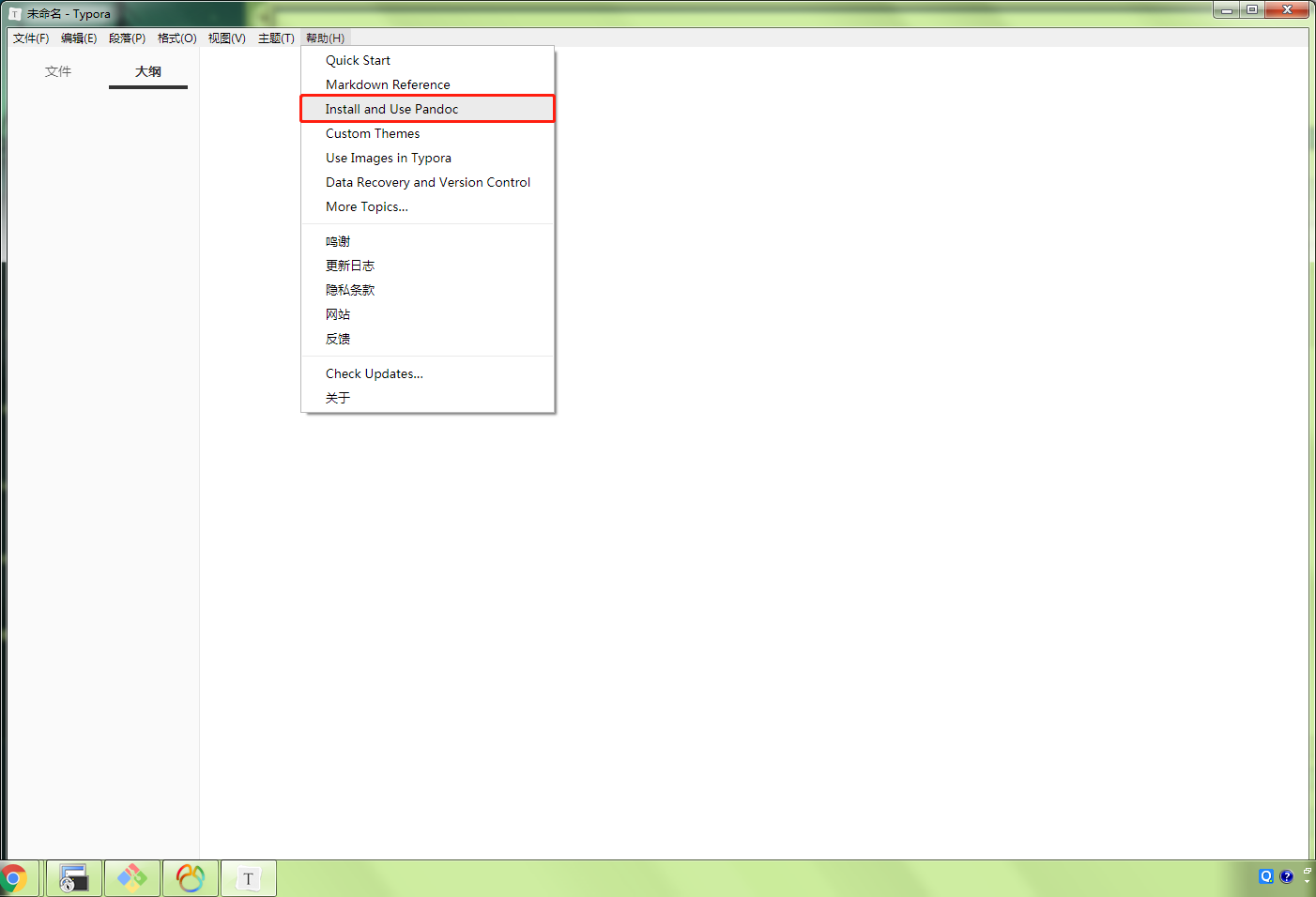Click the Typora title bar icon
Image resolution: width=1316 pixels, height=897 pixels.
pyautogui.click(x=15, y=14)
